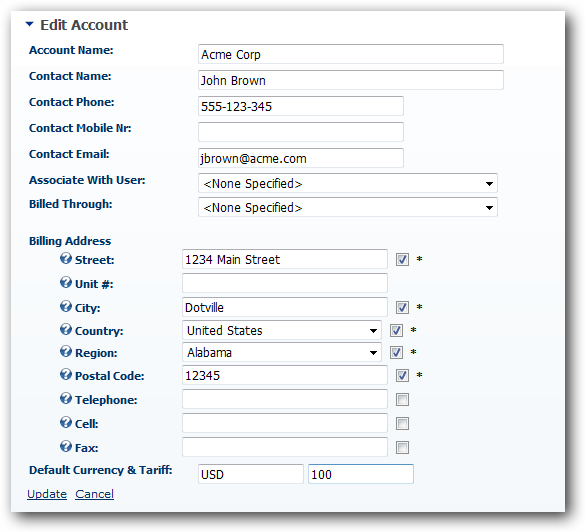Viewport: 585px width, 532px height.
Task: Open the help icon next to Telephone
Action: [66, 398]
